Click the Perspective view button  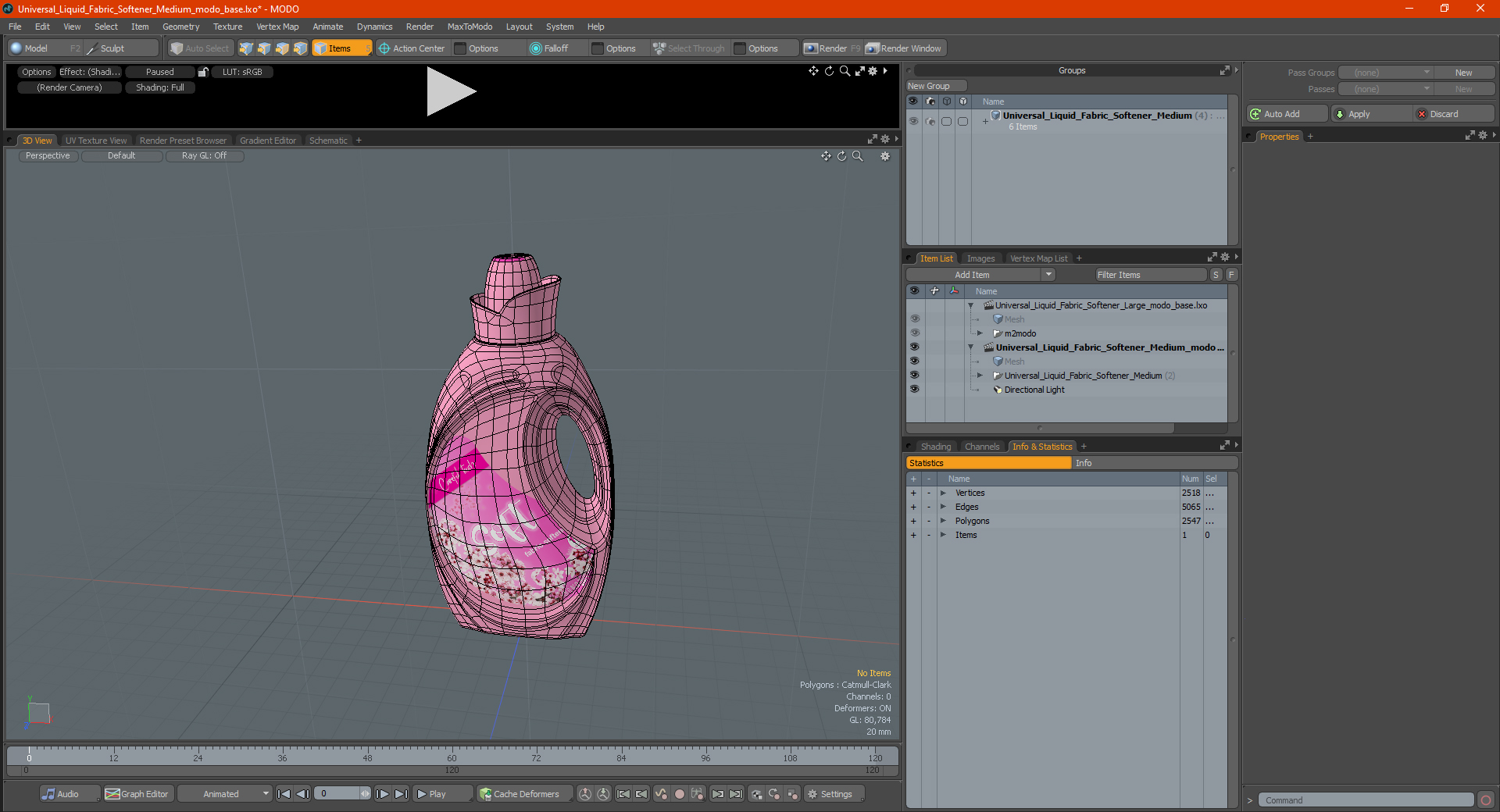[x=48, y=156]
